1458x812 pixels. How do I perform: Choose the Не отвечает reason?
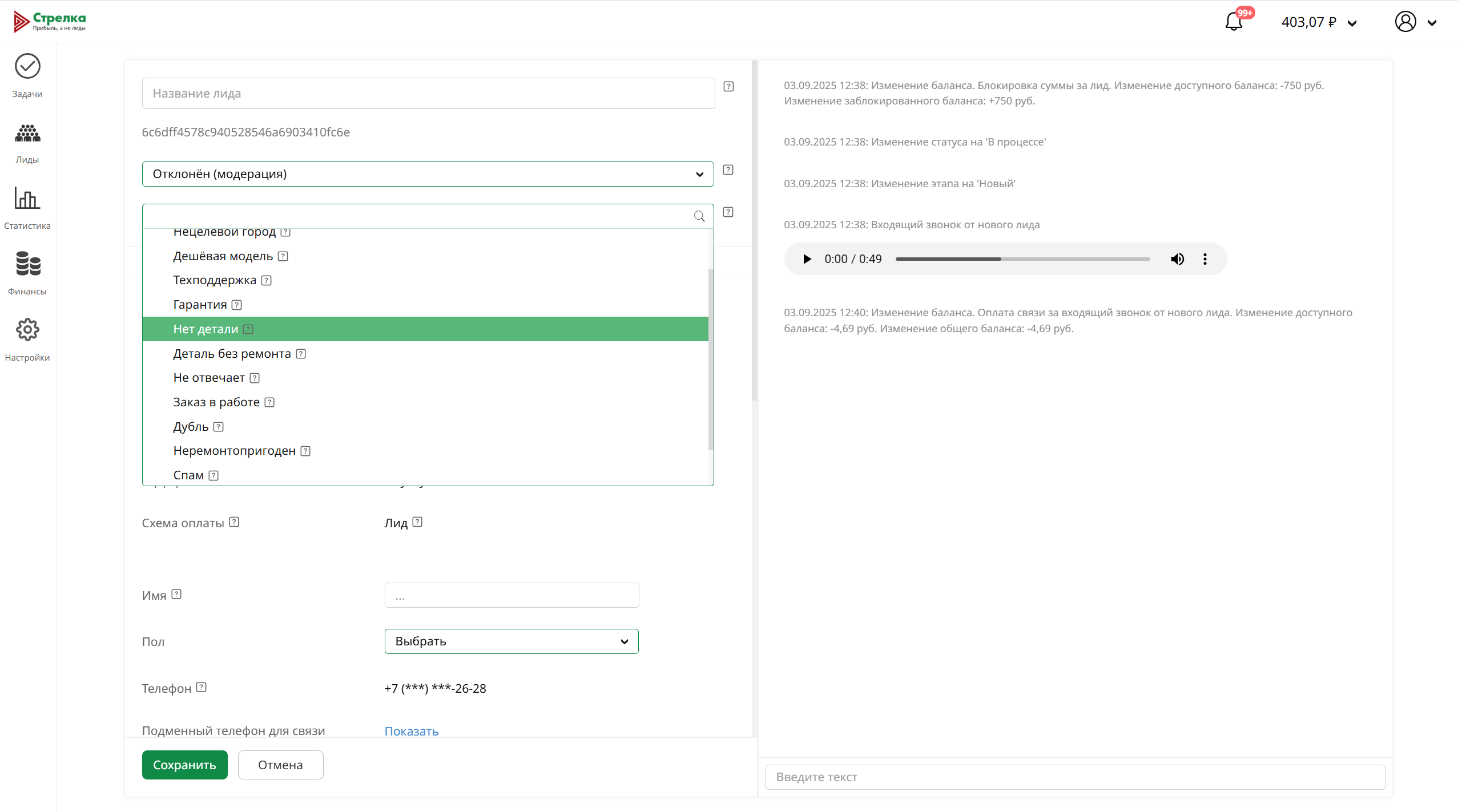[x=209, y=378]
